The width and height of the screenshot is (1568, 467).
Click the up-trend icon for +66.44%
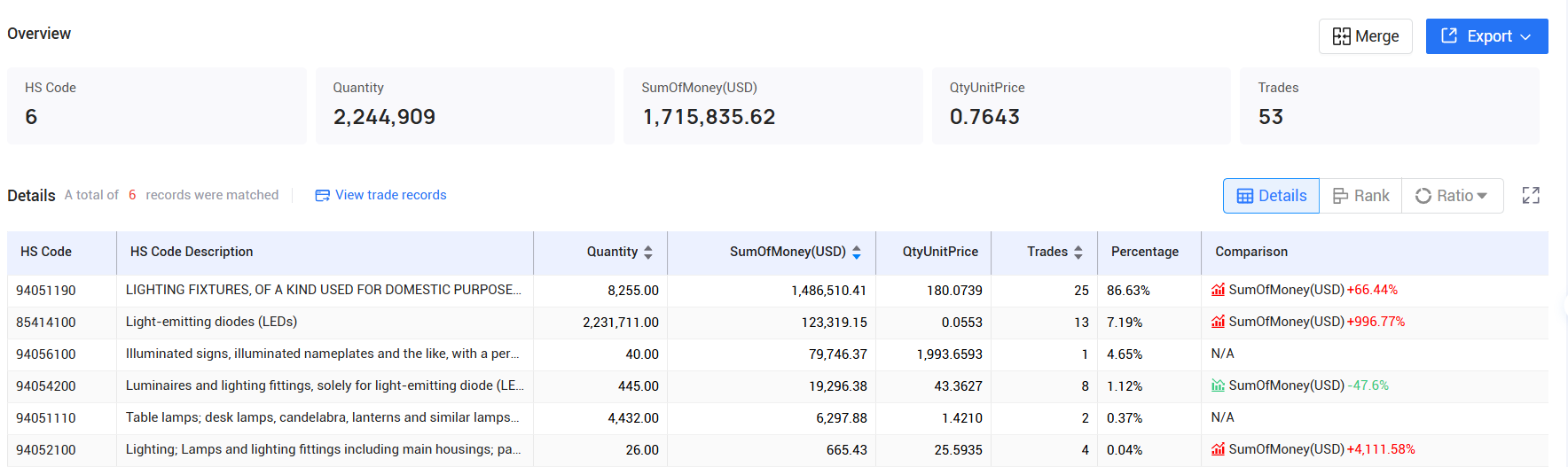click(x=1218, y=290)
